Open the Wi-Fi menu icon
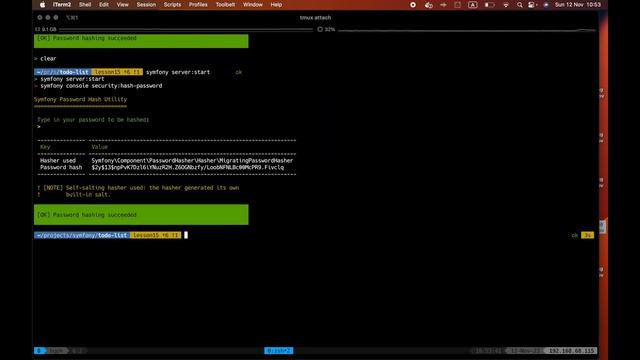 pyautogui.click(x=506, y=5)
